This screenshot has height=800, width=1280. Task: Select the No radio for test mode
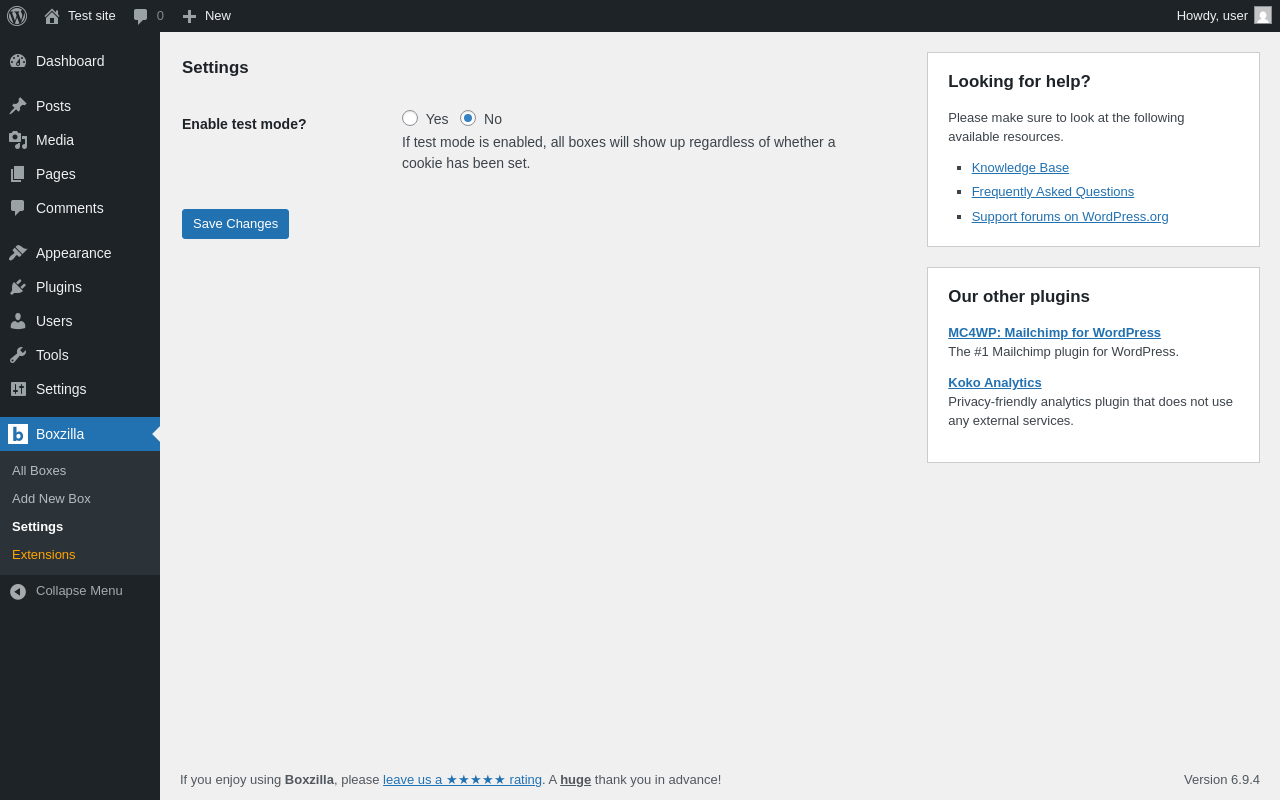[x=468, y=118]
